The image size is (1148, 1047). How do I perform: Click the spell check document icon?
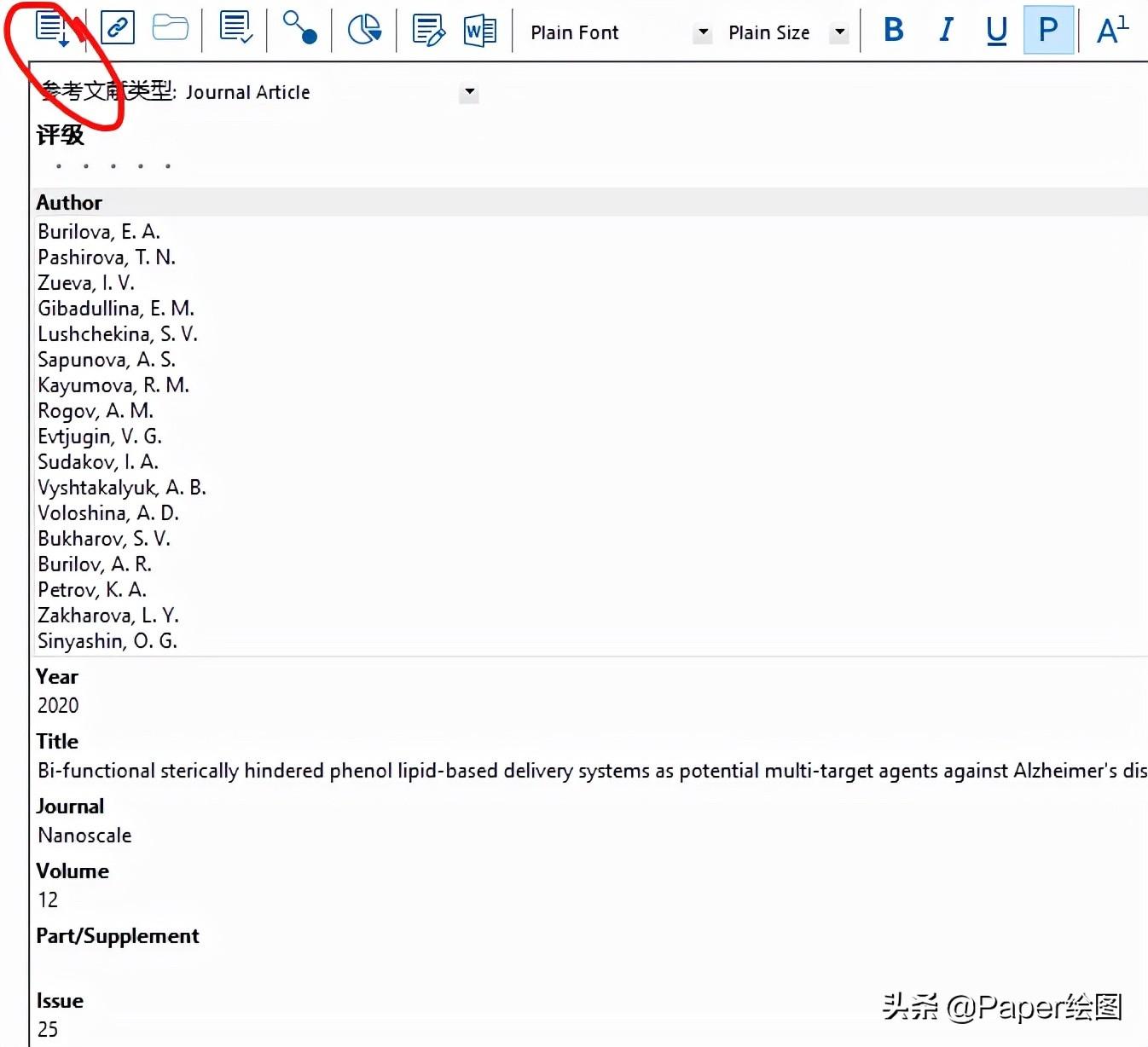[x=235, y=28]
